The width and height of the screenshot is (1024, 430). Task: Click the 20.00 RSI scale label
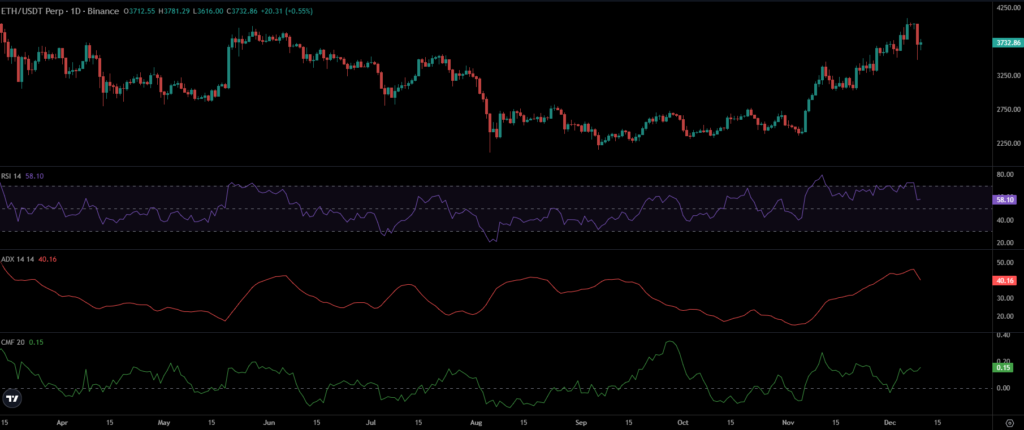(x=1004, y=242)
